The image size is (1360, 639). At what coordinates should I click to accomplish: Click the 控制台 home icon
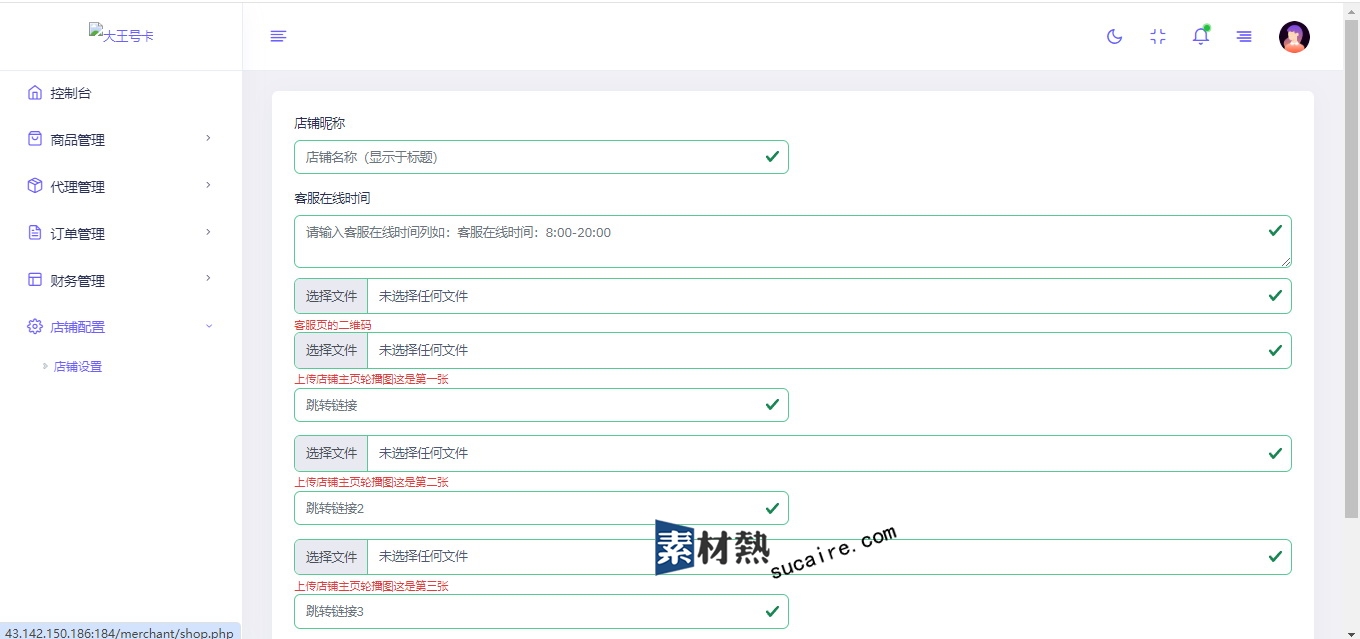tap(35, 93)
